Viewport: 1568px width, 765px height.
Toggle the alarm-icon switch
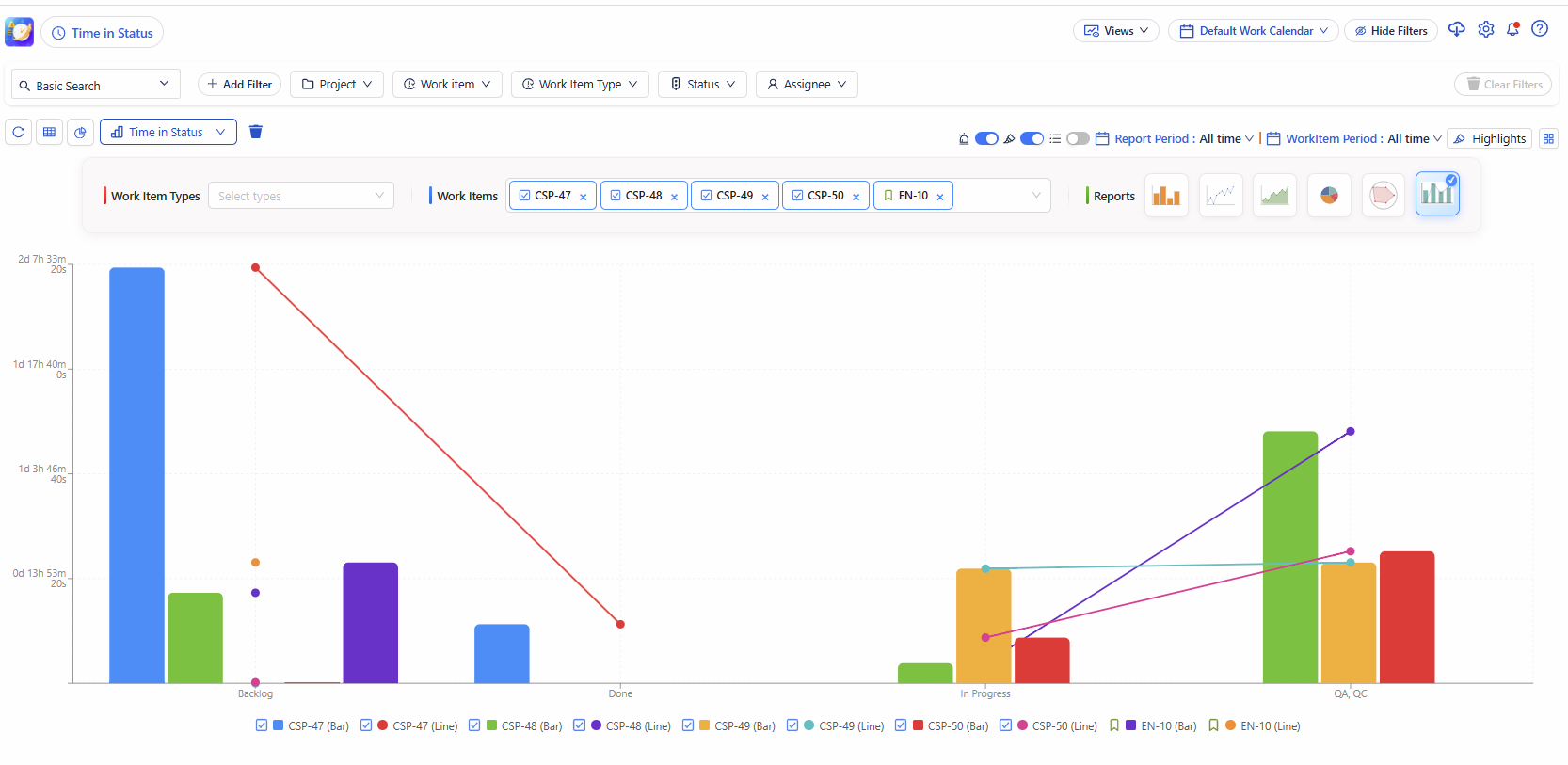pyautogui.click(x=986, y=138)
